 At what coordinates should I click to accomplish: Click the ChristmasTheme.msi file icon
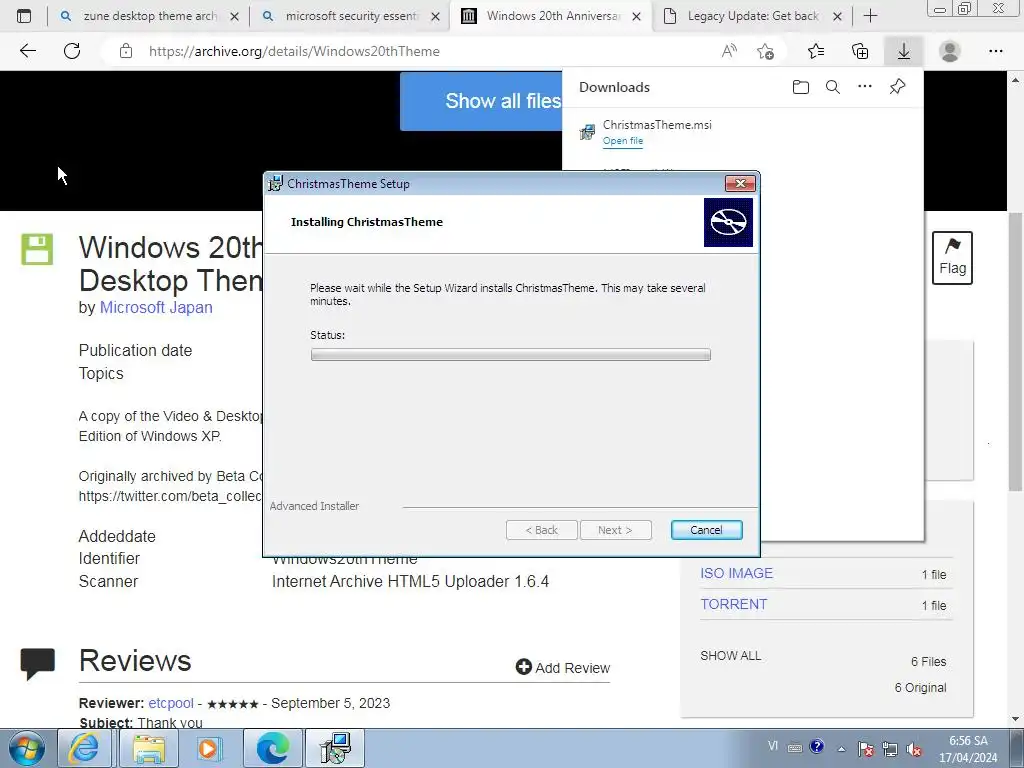point(587,132)
